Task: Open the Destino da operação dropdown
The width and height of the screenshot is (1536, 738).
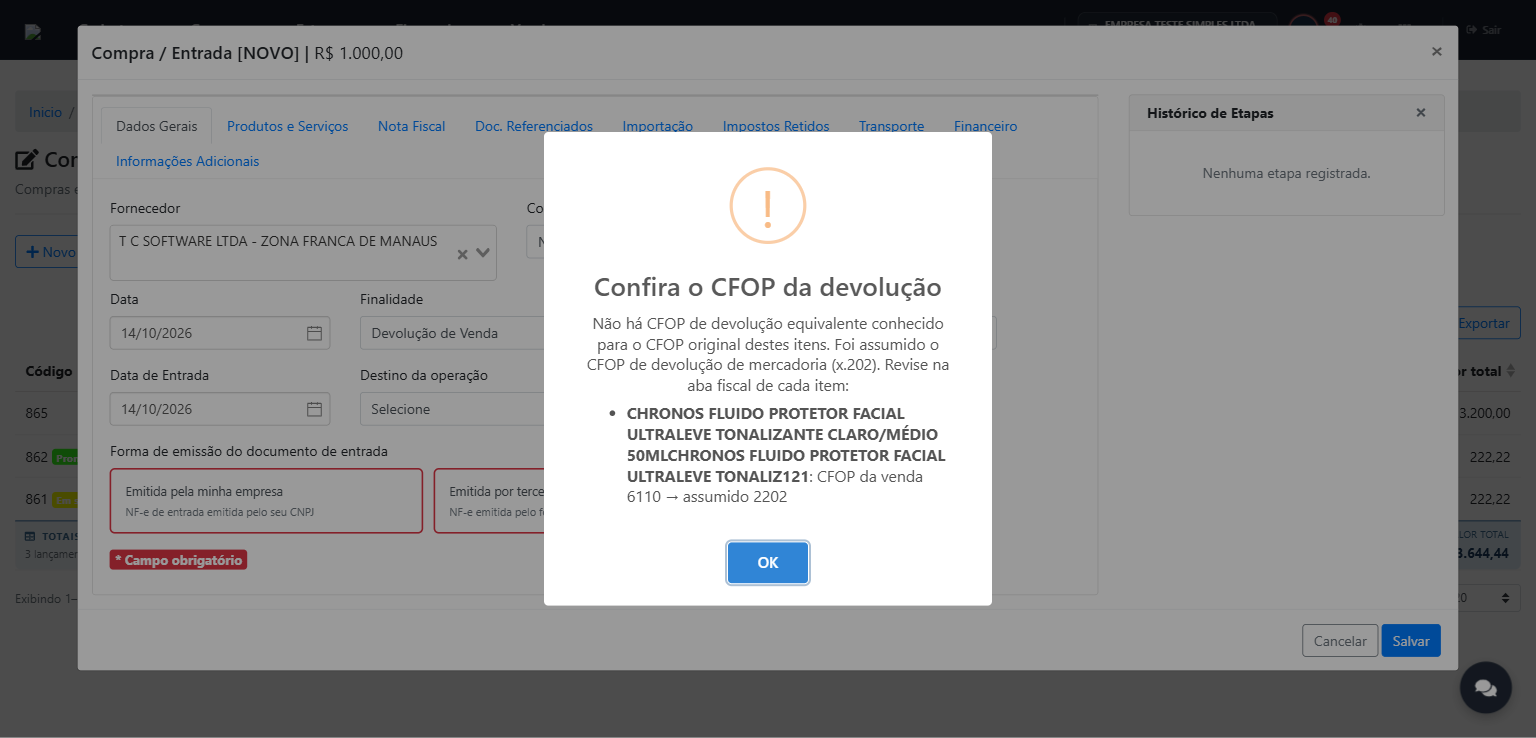Action: click(x=452, y=409)
